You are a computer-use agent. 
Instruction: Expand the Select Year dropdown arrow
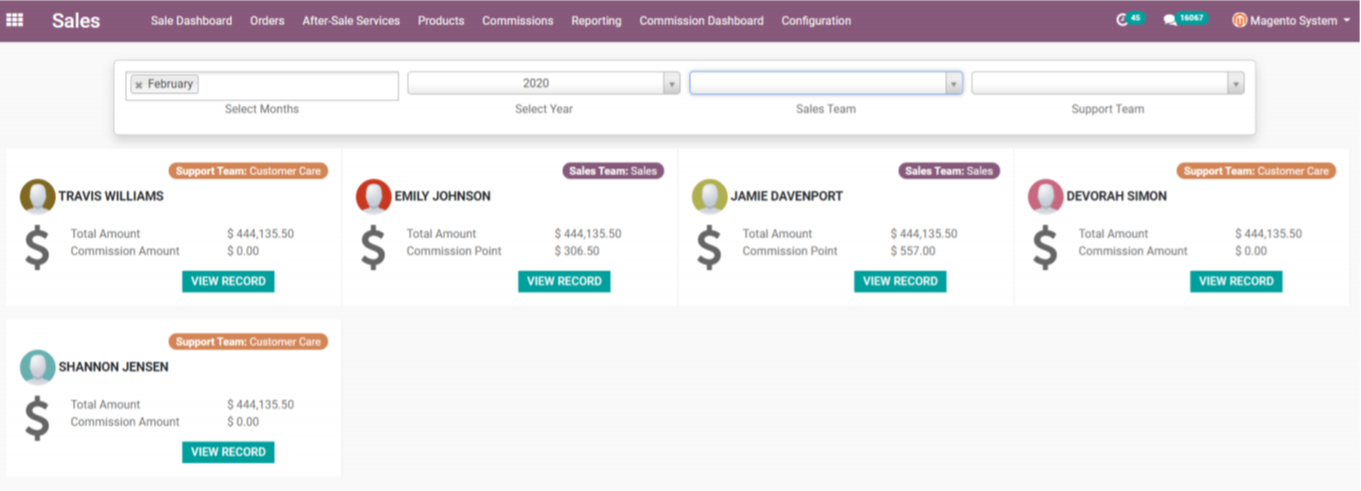pos(672,84)
